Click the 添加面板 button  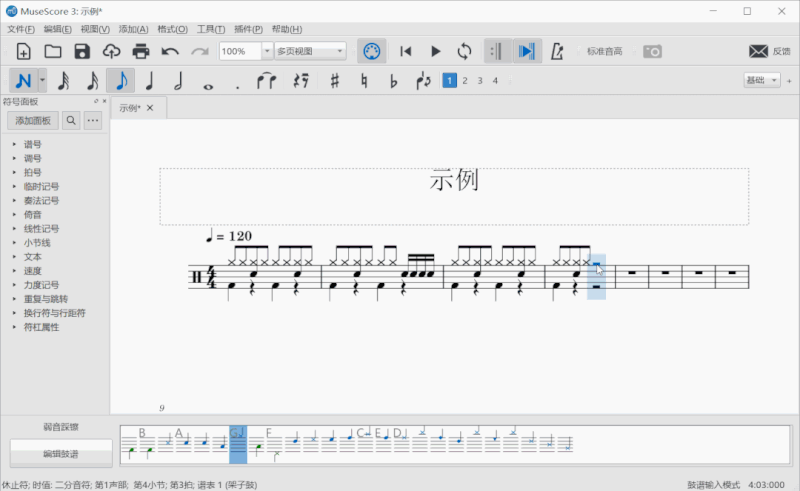[33, 120]
